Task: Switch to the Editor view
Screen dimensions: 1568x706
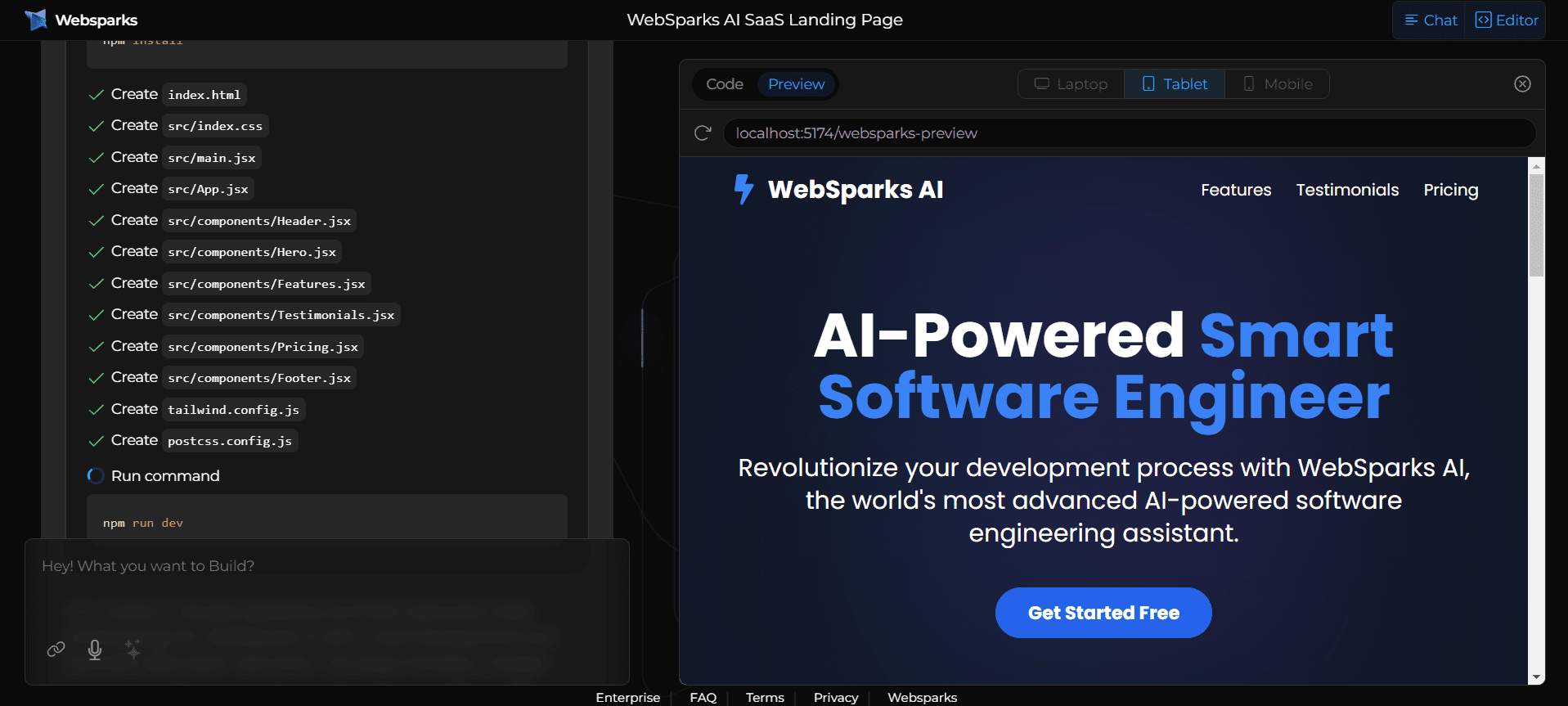Action: pyautogui.click(x=1506, y=20)
